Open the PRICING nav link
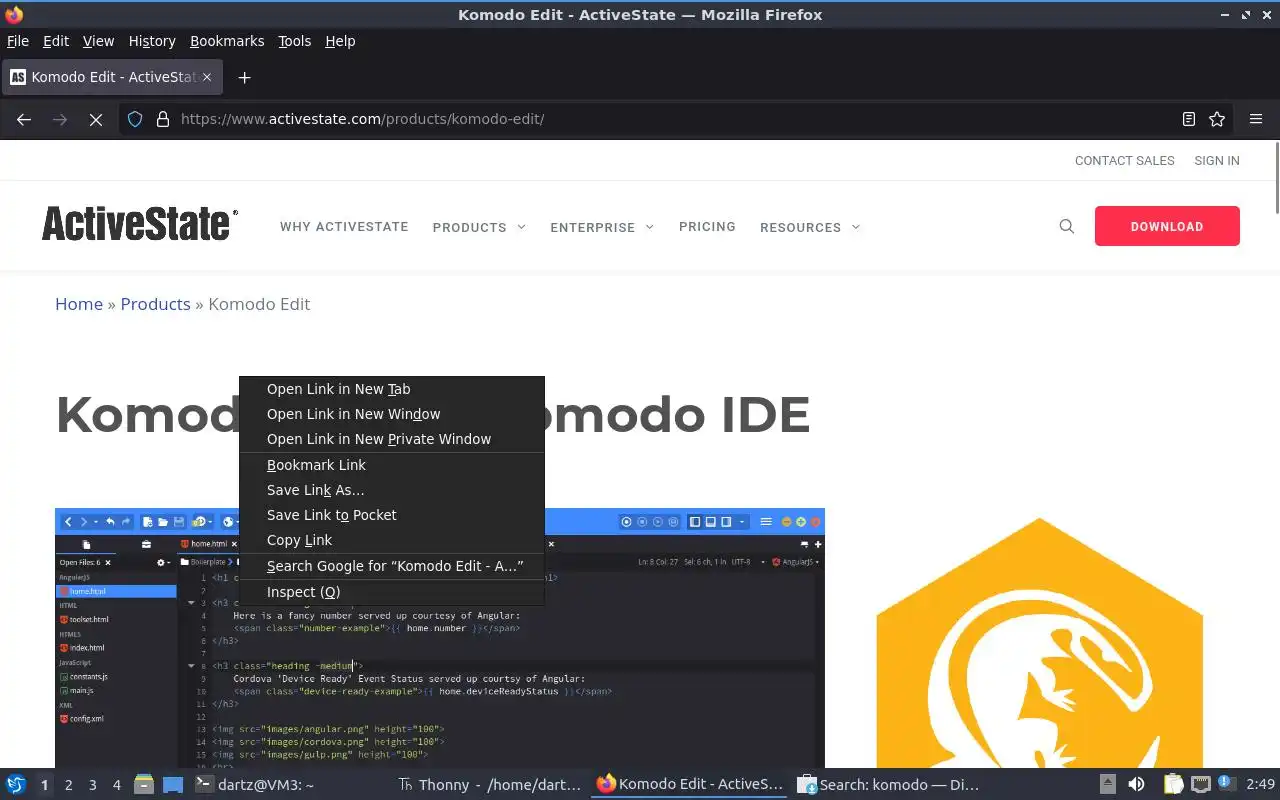1280x800 pixels. click(707, 227)
